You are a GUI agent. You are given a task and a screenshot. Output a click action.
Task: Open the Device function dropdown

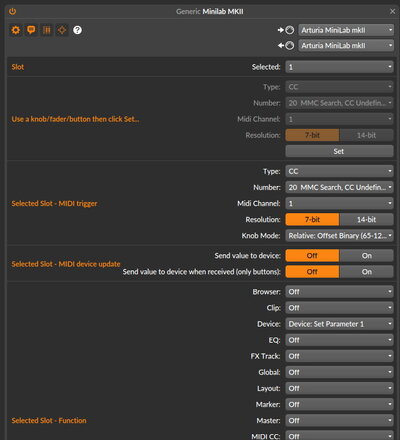(339, 324)
